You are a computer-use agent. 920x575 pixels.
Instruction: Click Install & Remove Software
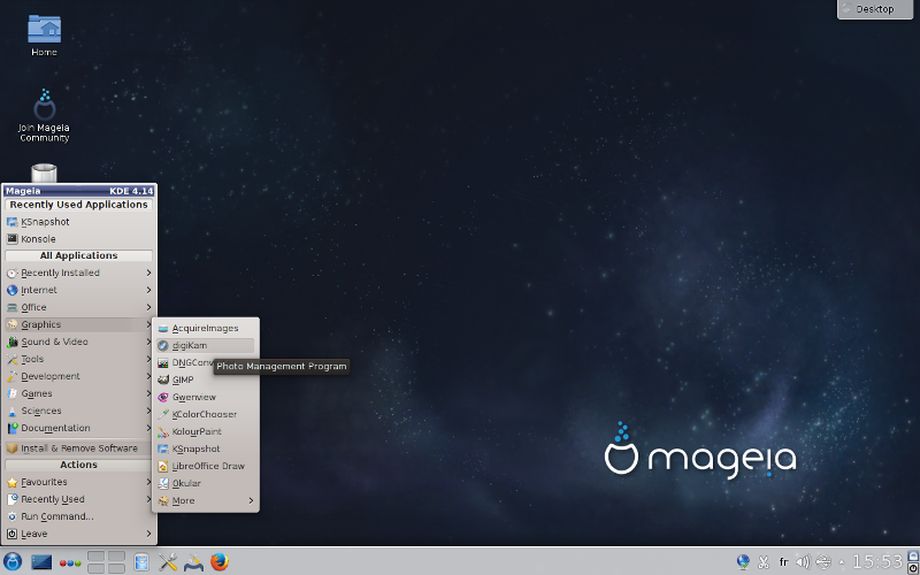pyautogui.click(x=78, y=448)
